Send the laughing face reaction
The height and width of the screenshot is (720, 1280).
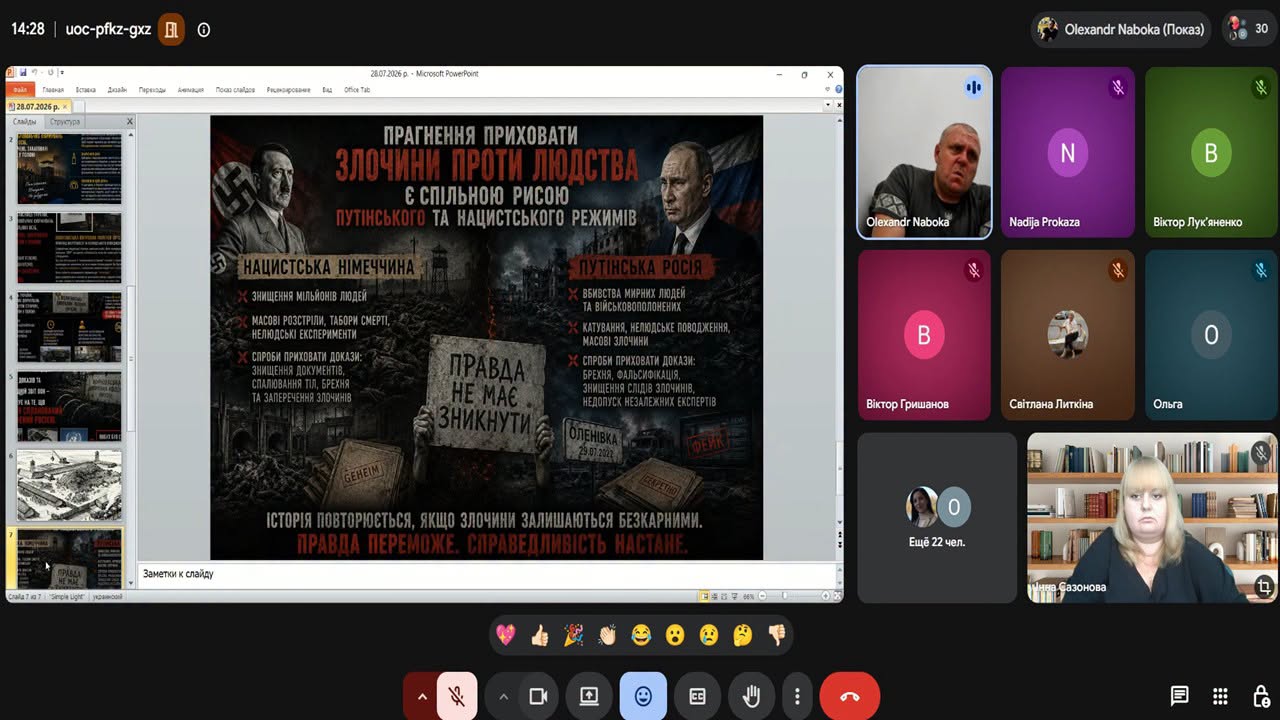[641, 635]
